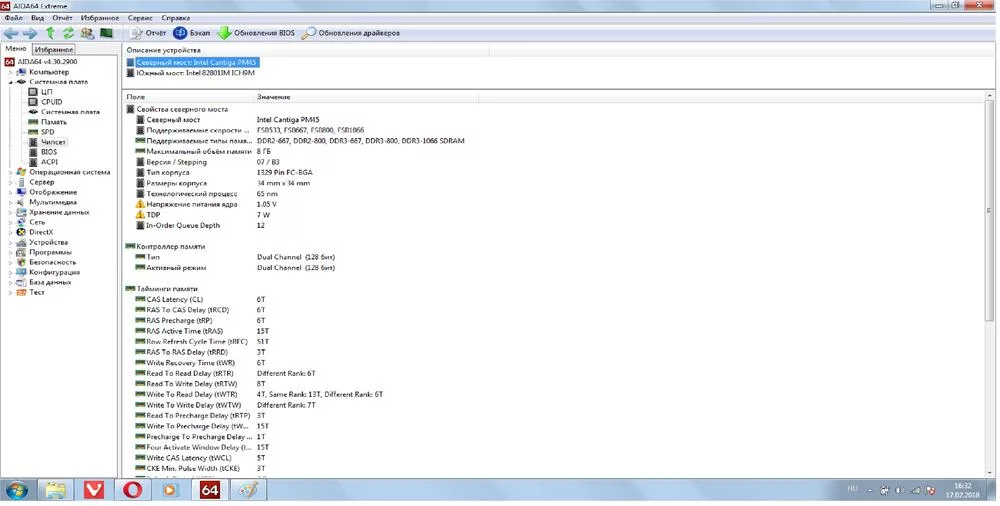
Task: Open the Windows Start button
Action: point(17,490)
